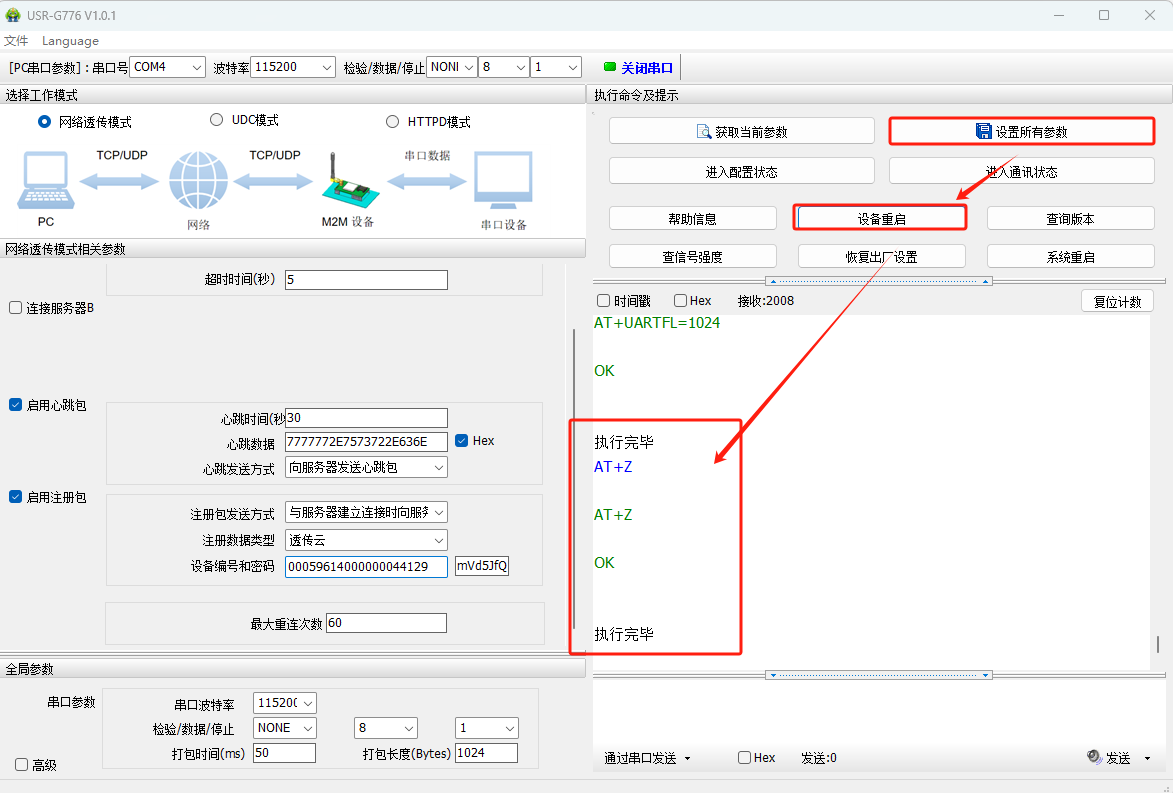This screenshot has height=793, width=1173.
Task: Disable the 启用心跳包 checkbox
Action: tap(15, 405)
